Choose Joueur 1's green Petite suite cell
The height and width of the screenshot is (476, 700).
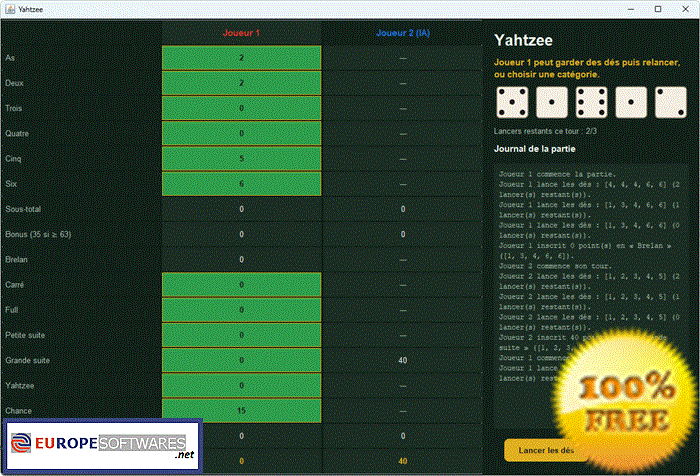point(242,335)
